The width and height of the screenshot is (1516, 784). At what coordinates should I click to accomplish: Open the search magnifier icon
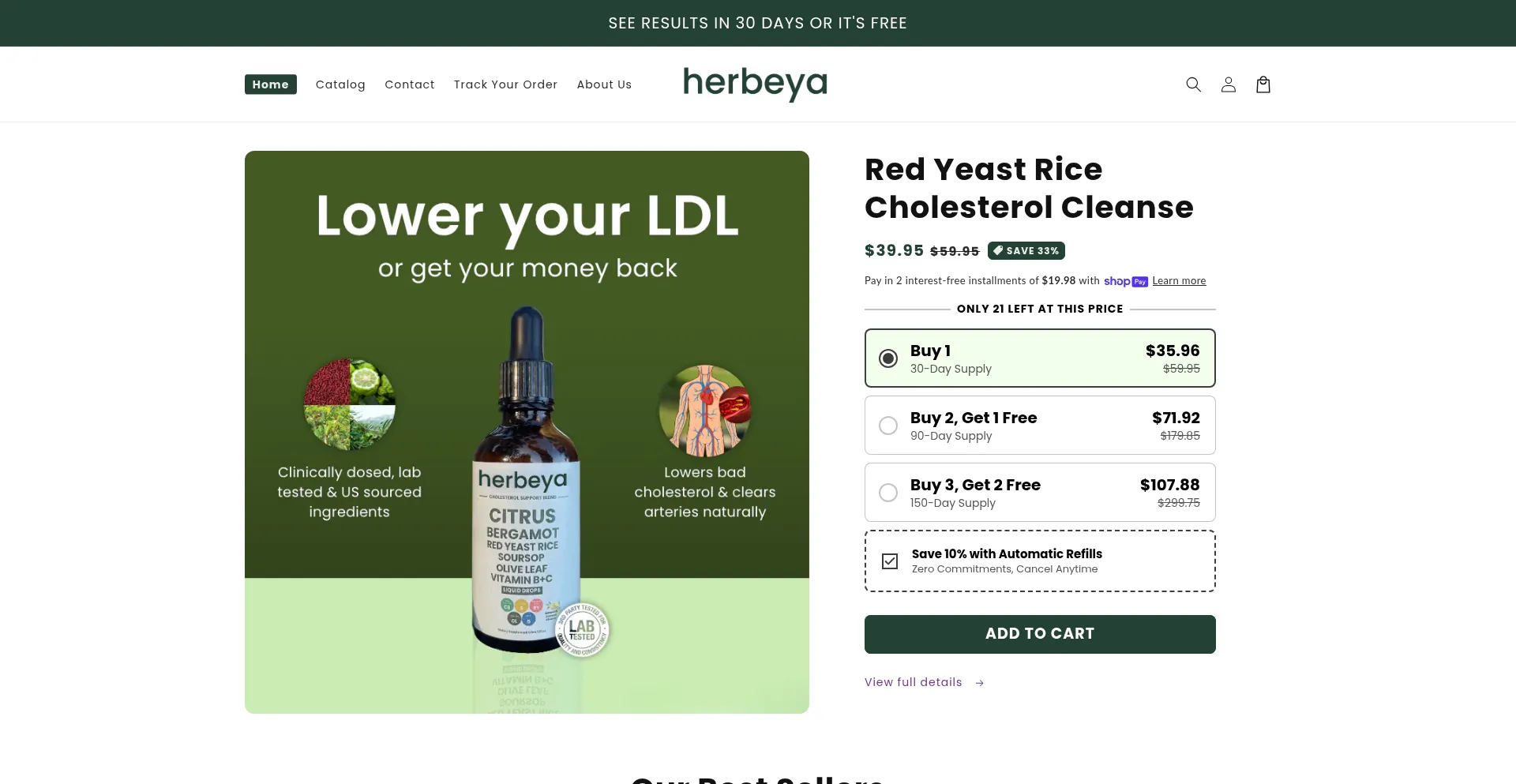pyautogui.click(x=1193, y=84)
